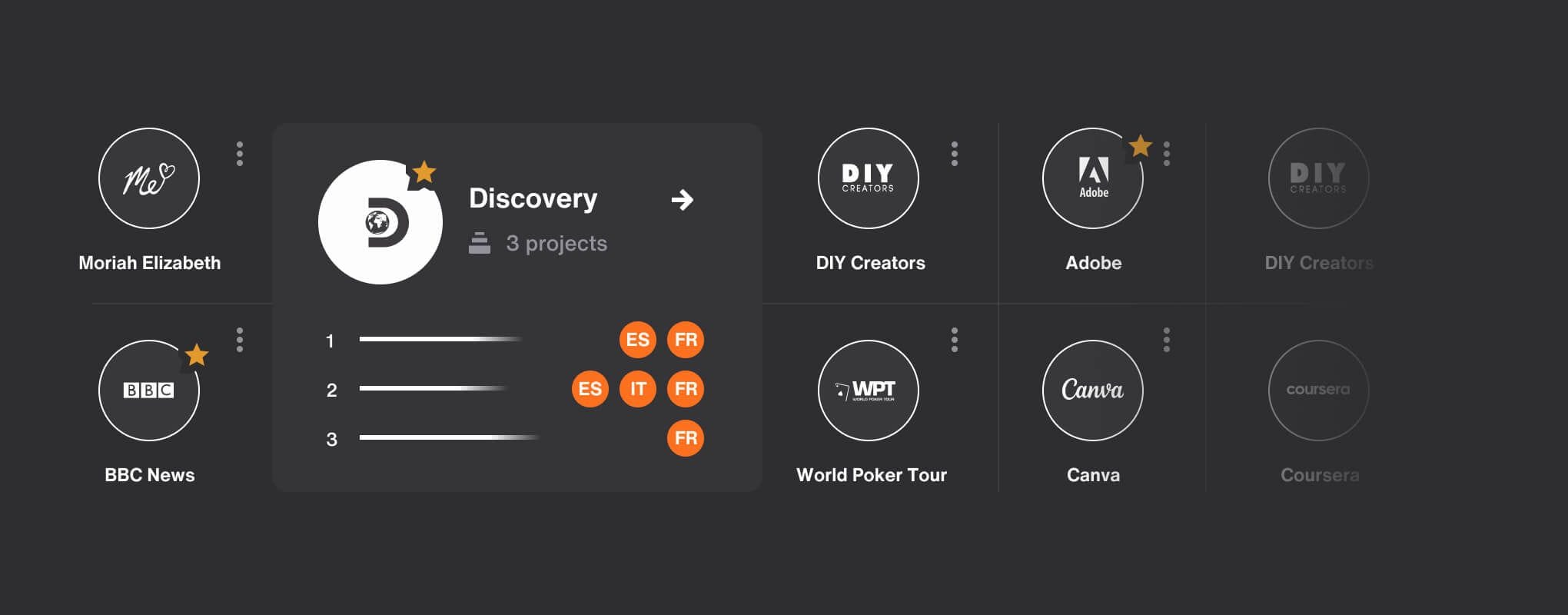This screenshot has width=1568, height=615.
Task: Open options menu for DIY Creators
Action: pos(955,154)
